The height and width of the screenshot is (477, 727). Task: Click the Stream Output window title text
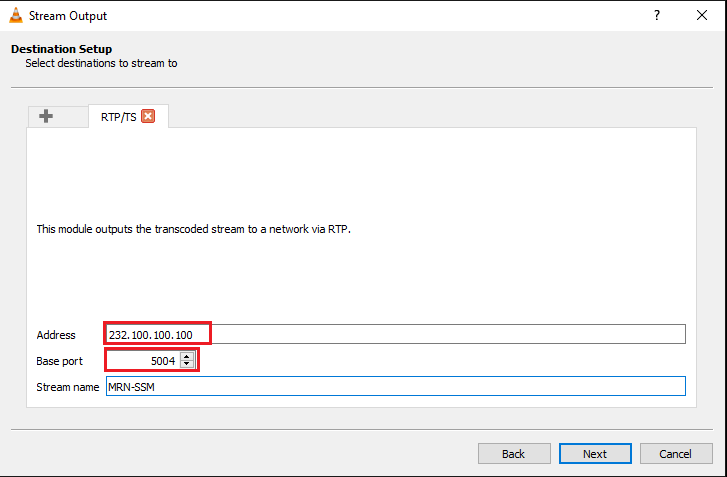(x=68, y=16)
